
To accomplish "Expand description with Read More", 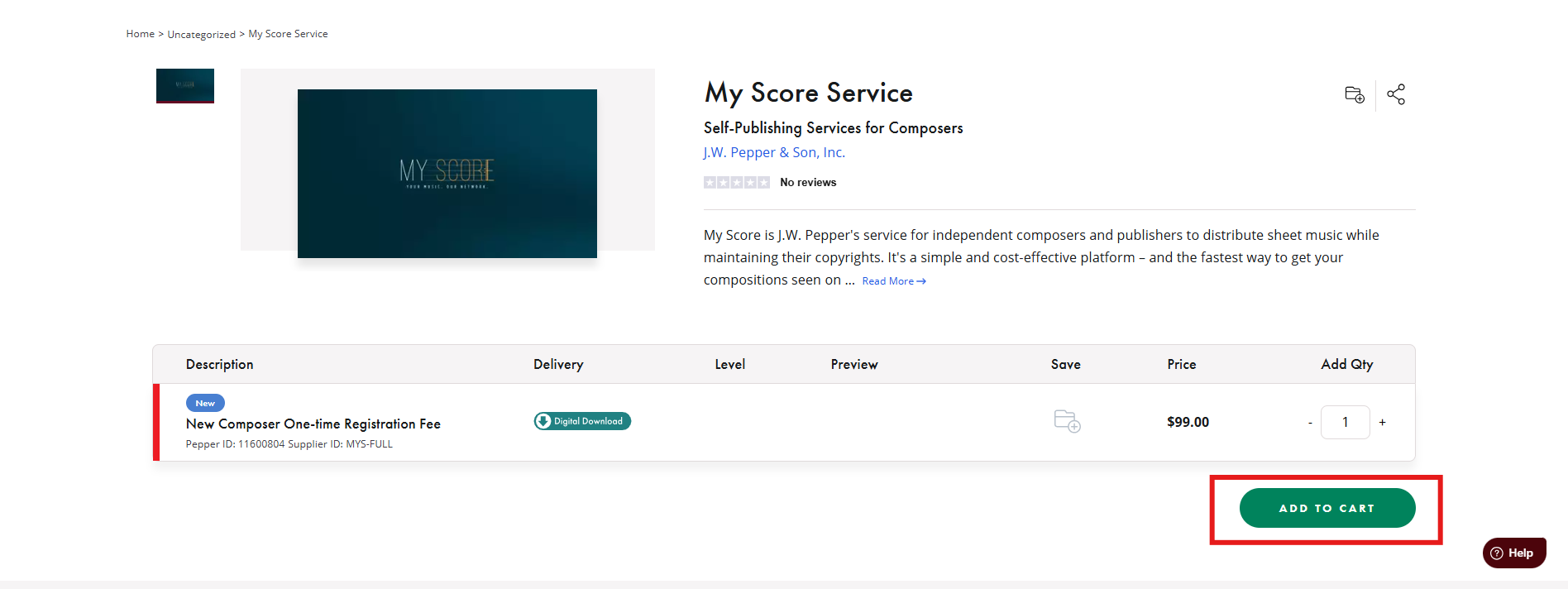I will [x=894, y=281].
